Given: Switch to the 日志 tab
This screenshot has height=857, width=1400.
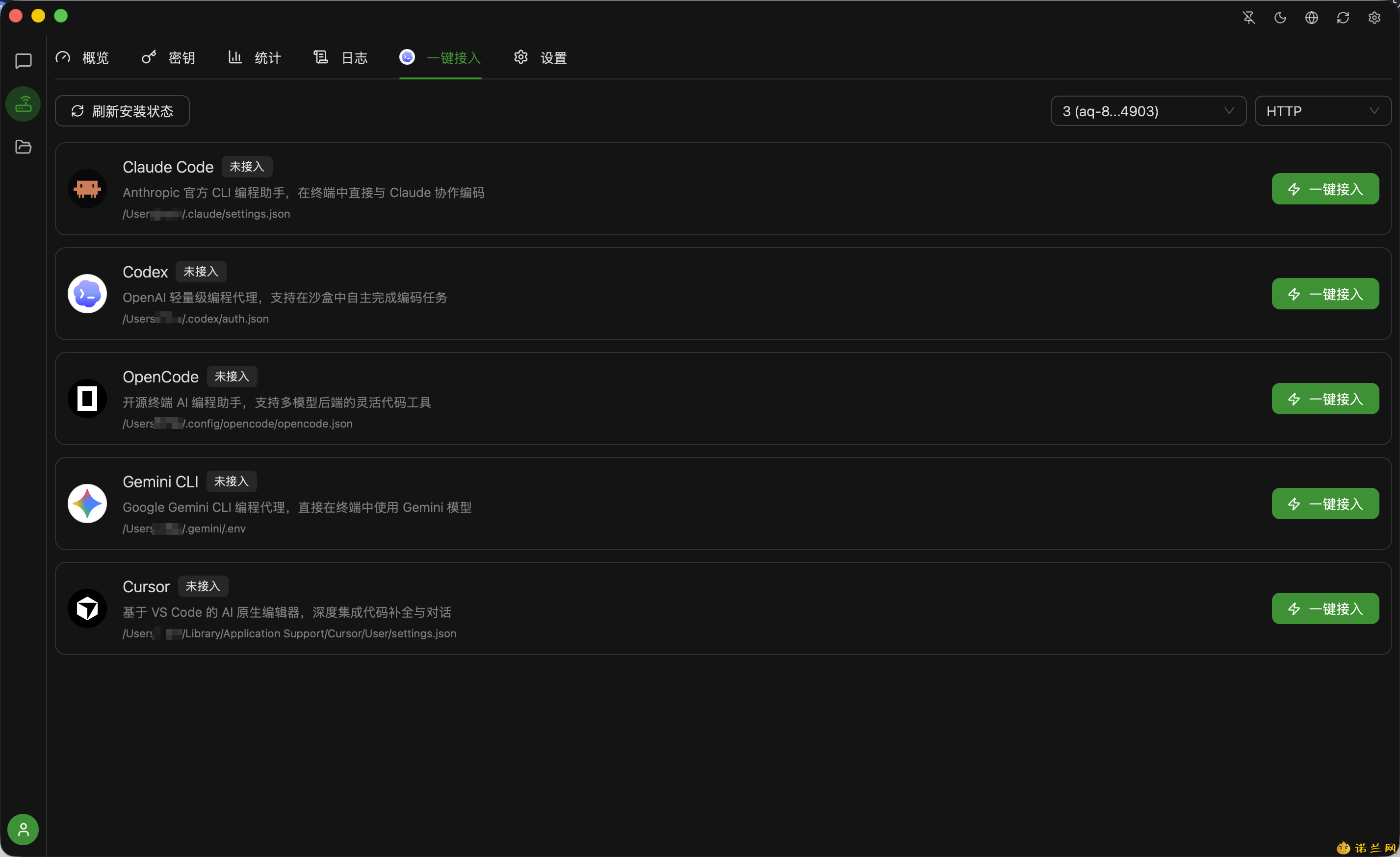Looking at the screenshot, I should pyautogui.click(x=340, y=57).
